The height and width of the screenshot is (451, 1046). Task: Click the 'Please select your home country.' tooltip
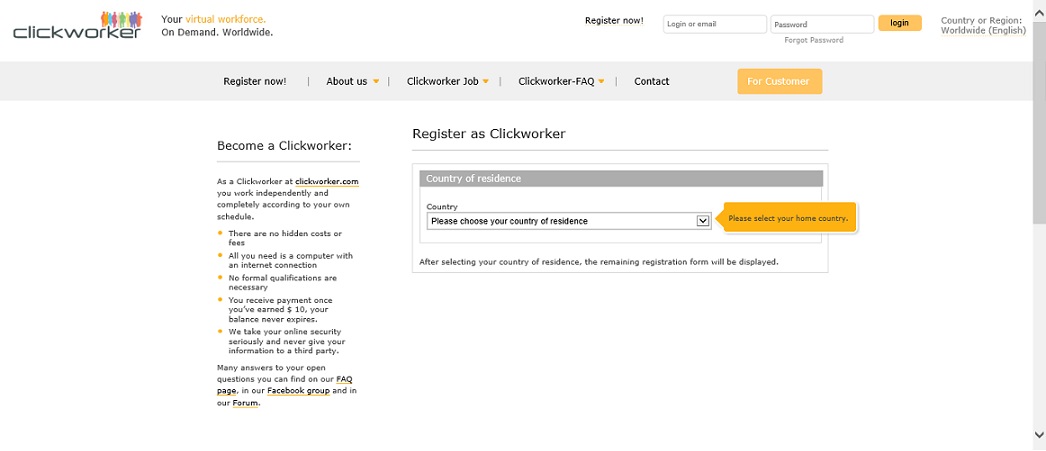[787, 218]
